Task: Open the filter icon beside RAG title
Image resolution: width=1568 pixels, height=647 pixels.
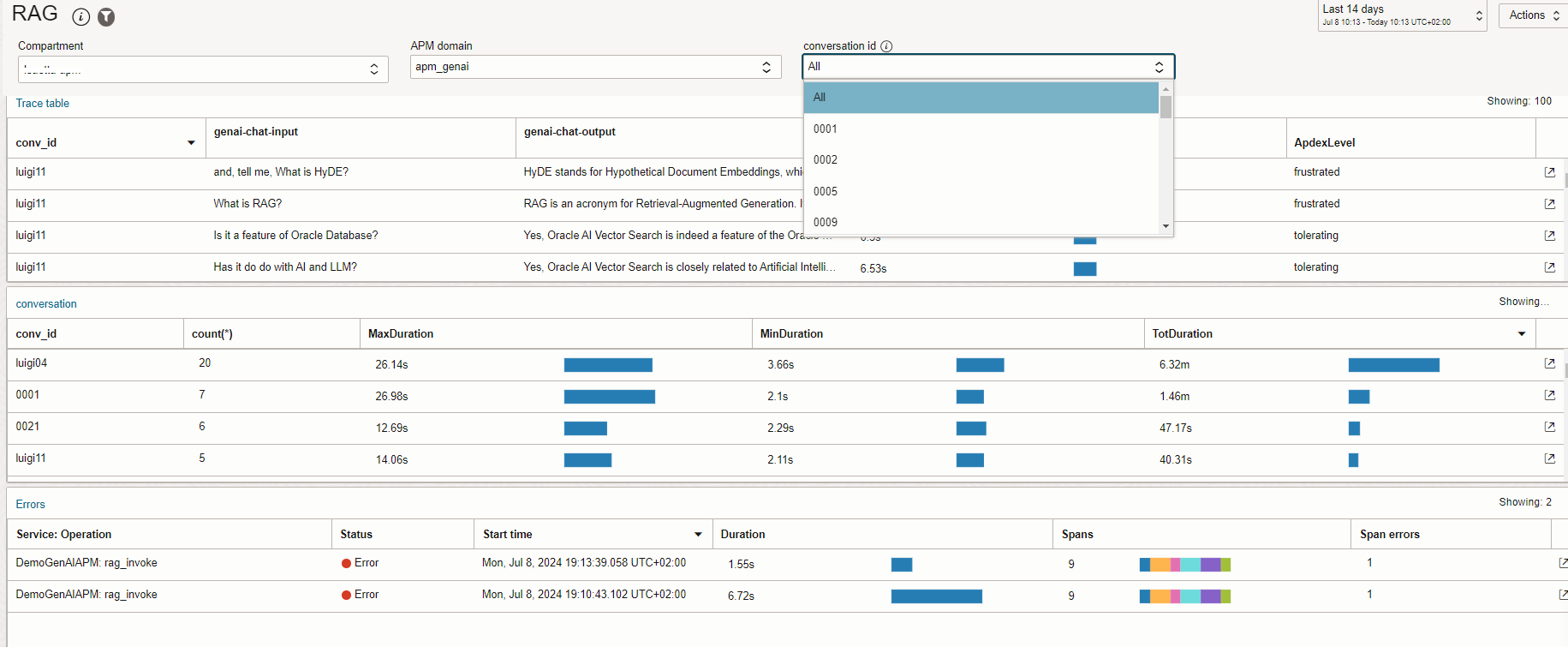Action: [x=106, y=17]
